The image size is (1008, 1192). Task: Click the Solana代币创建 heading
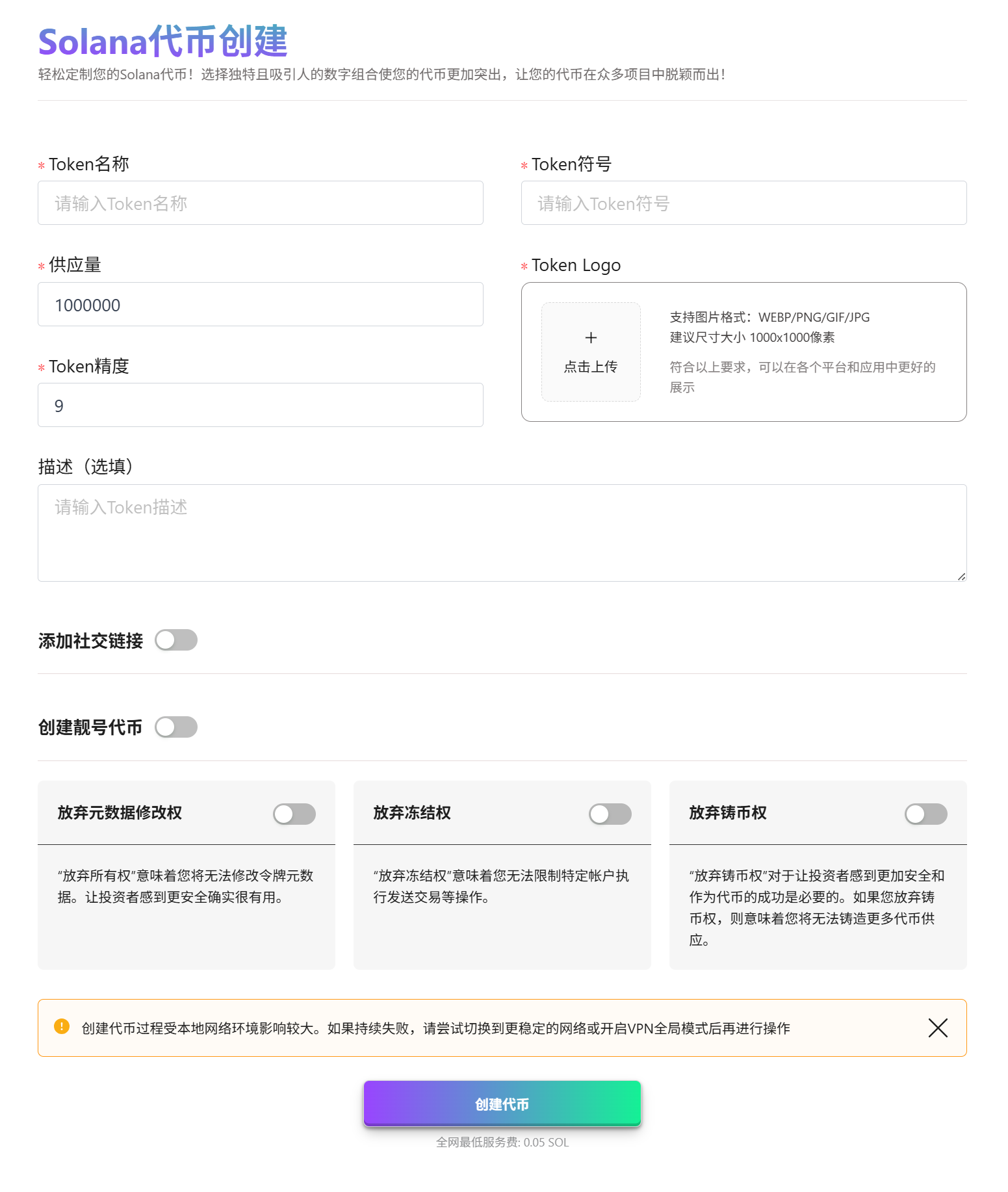click(162, 41)
